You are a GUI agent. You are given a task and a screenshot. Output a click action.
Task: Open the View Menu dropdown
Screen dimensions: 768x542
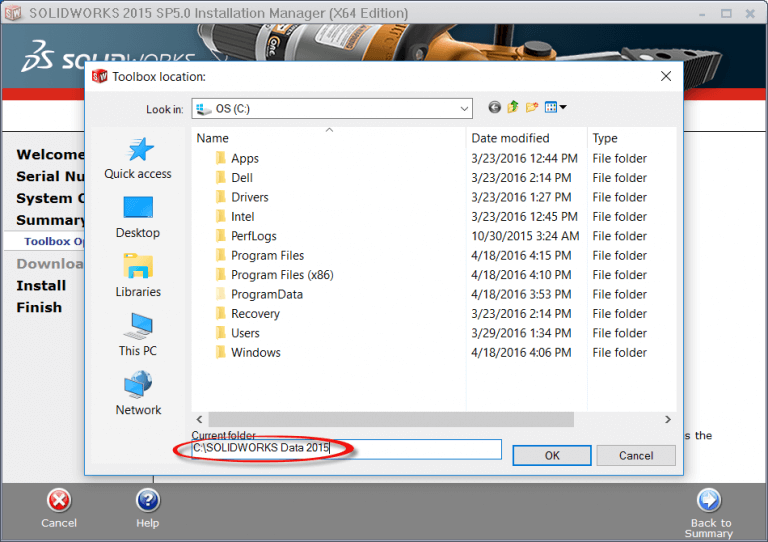(x=557, y=108)
